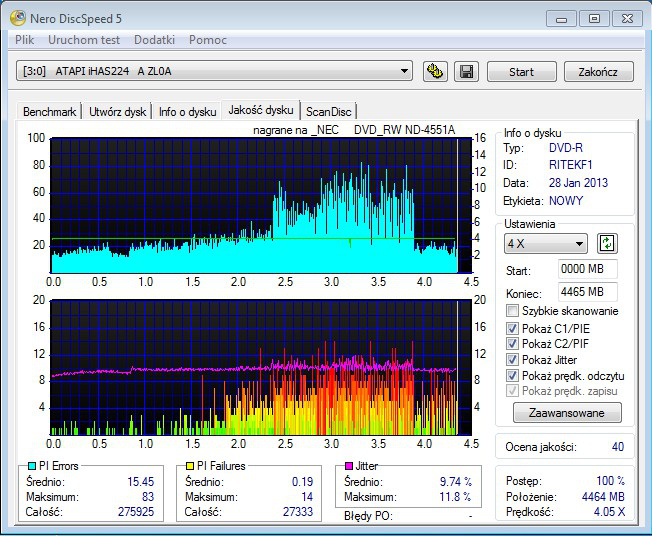Toggle the Pokaż C2/PIF checkbox
652x536 pixels.
[x=512, y=343]
